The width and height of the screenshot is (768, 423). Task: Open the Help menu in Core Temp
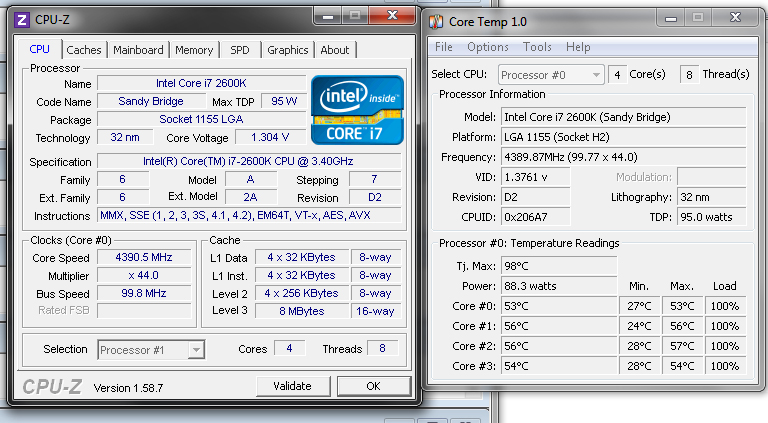click(x=578, y=47)
